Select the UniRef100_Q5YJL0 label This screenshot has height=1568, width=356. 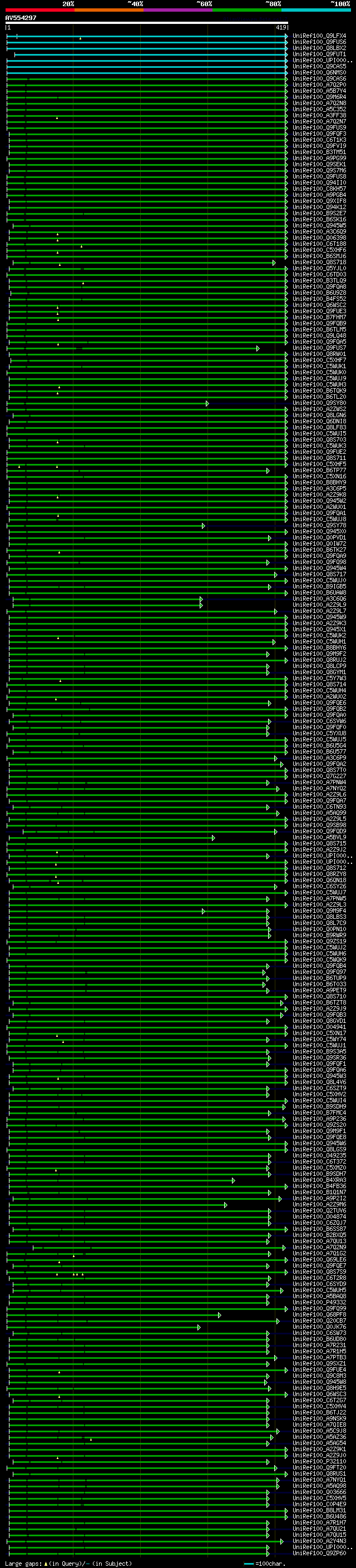(x=319, y=269)
